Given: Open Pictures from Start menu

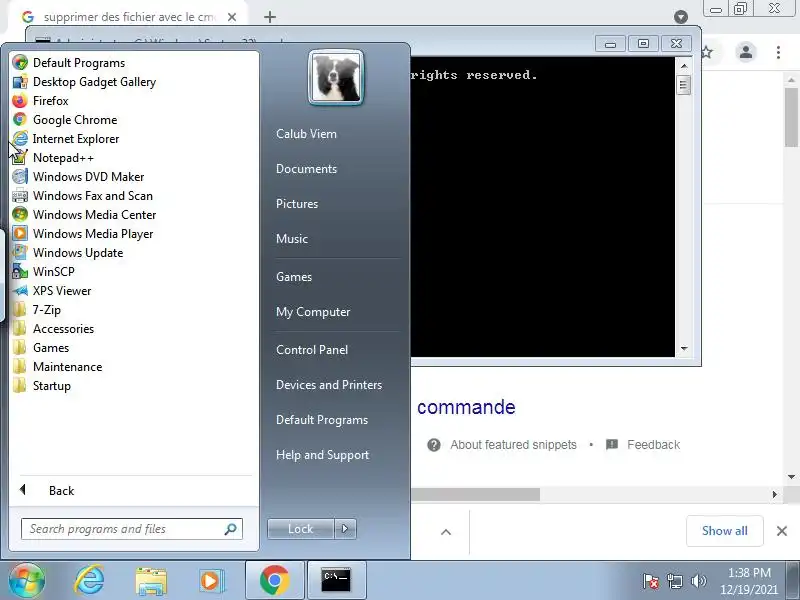Looking at the screenshot, I should [297, 204].
